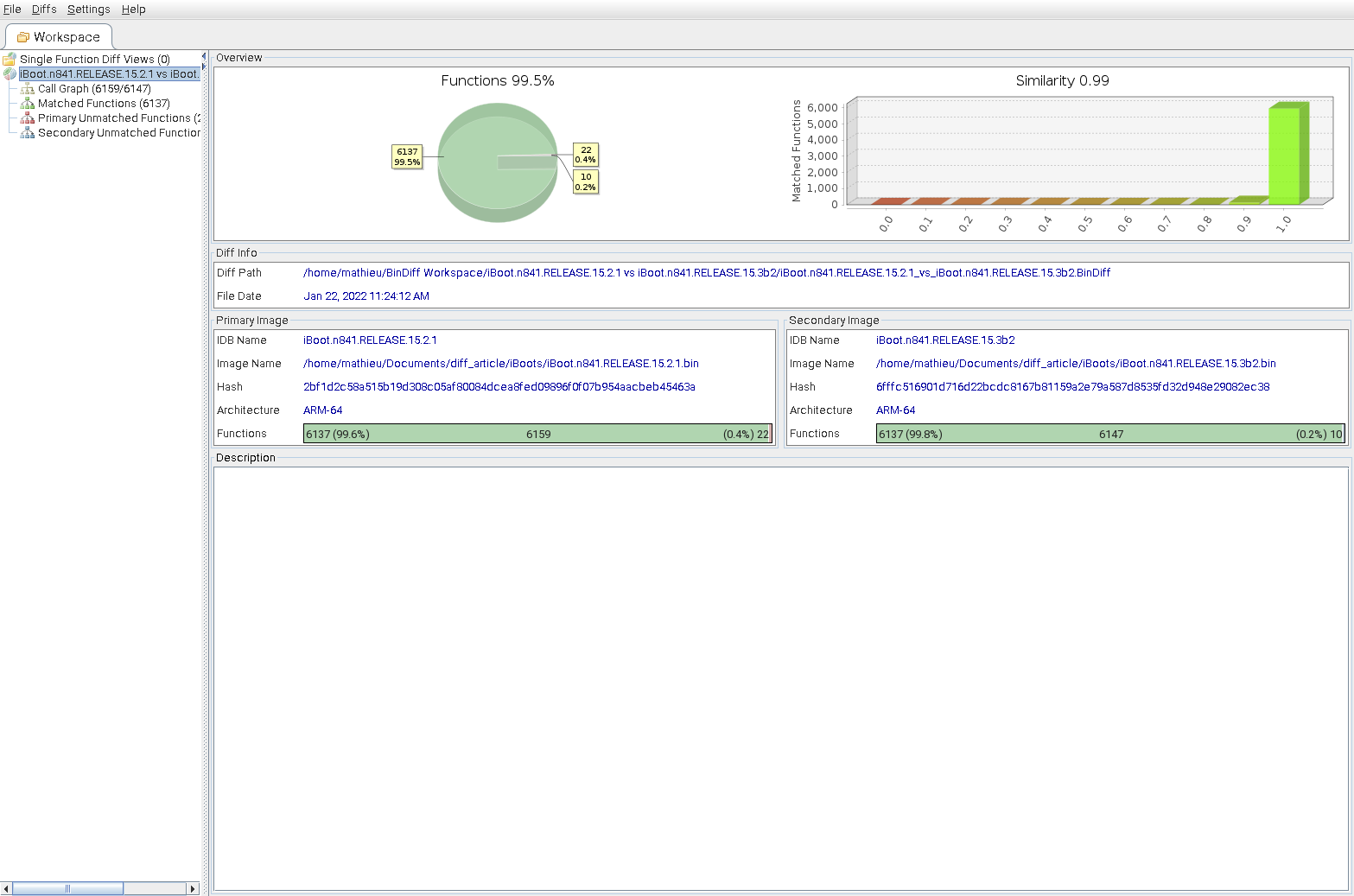Viewport: 1354px width, 896px height.
Task: Open the Help menu
Action: tap(133, 10)
